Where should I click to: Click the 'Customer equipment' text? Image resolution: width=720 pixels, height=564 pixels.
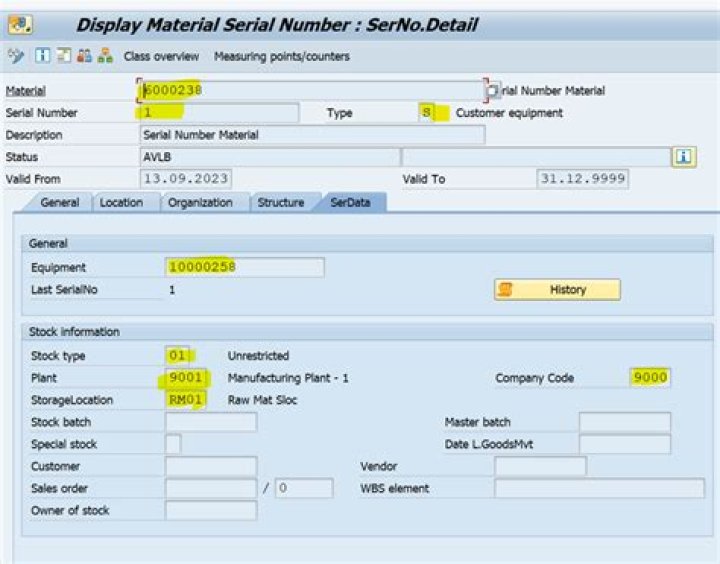pos(509,113)
